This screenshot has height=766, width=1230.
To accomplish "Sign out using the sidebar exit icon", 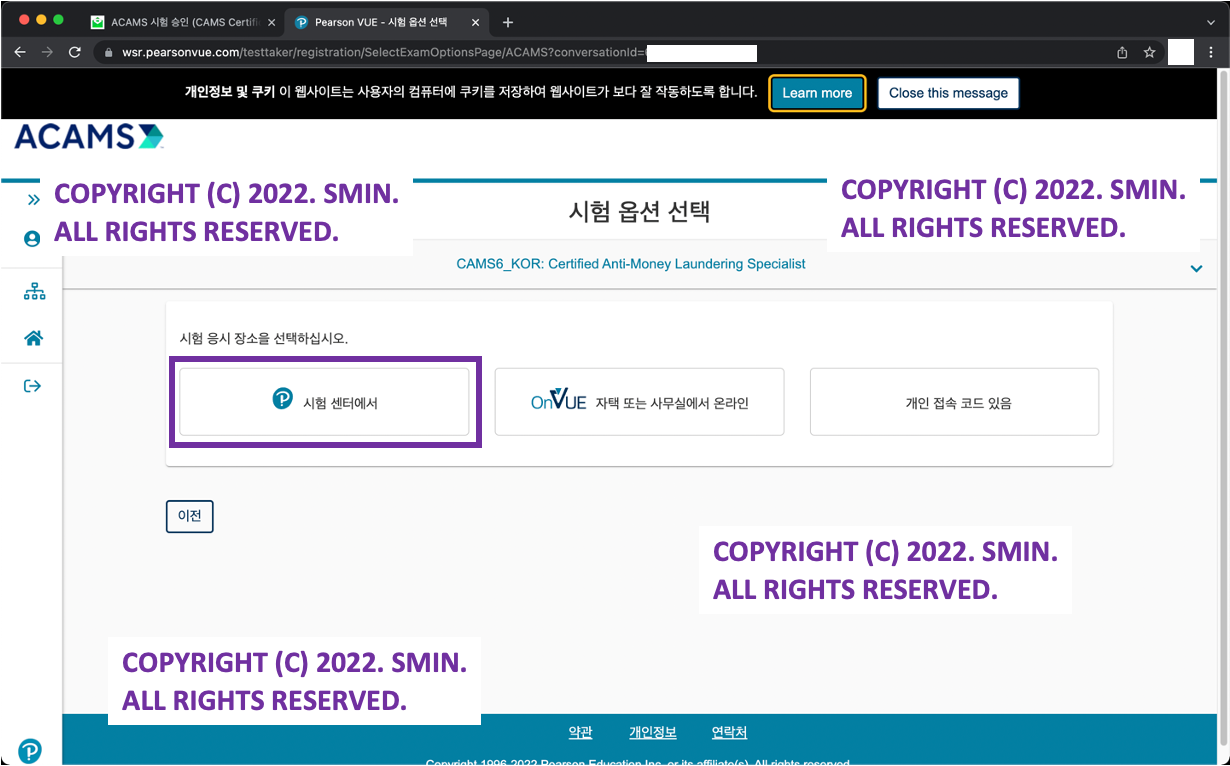I will [x=32, y=386].
